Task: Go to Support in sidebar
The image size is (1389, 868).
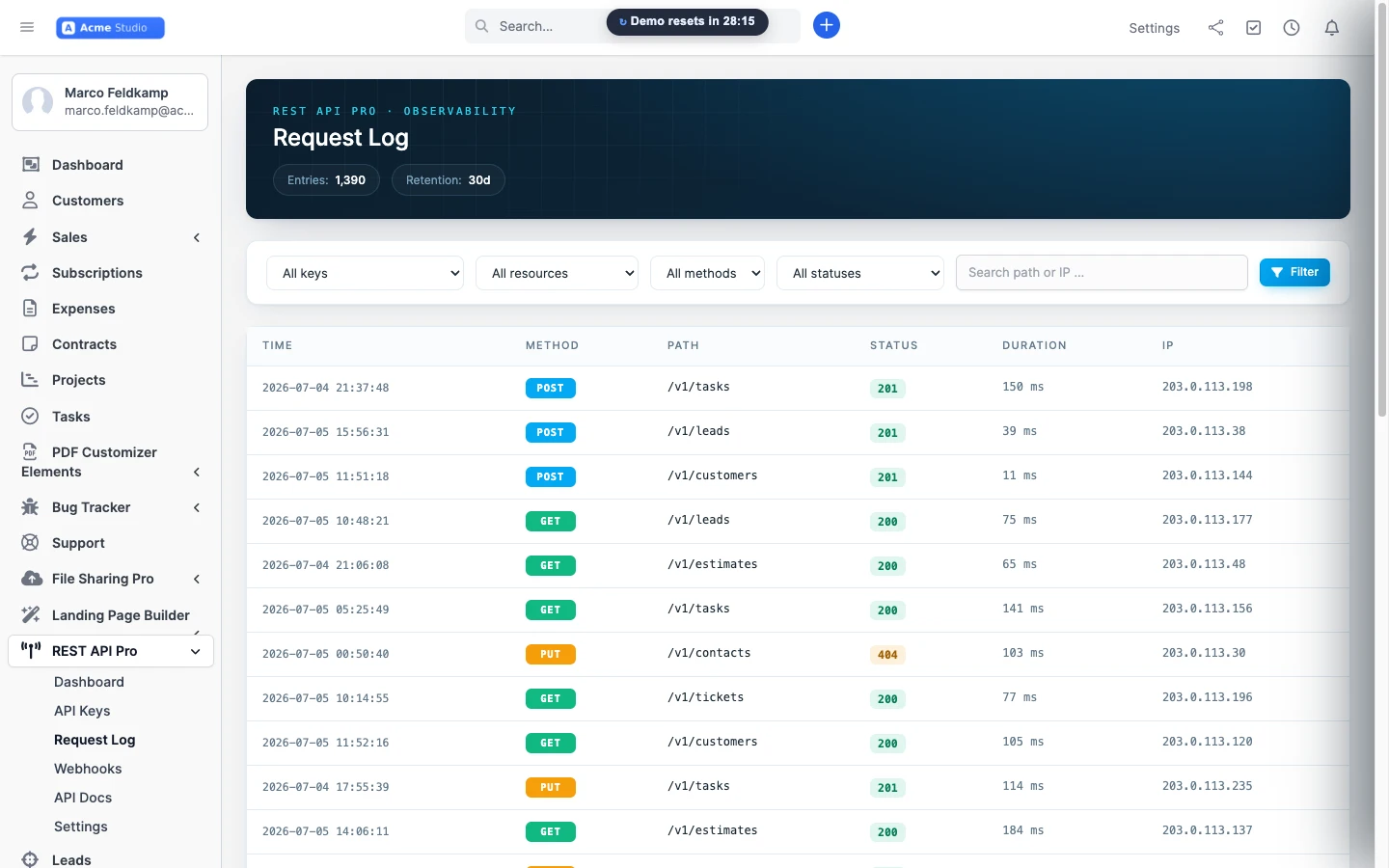Action: click(78, 543)
